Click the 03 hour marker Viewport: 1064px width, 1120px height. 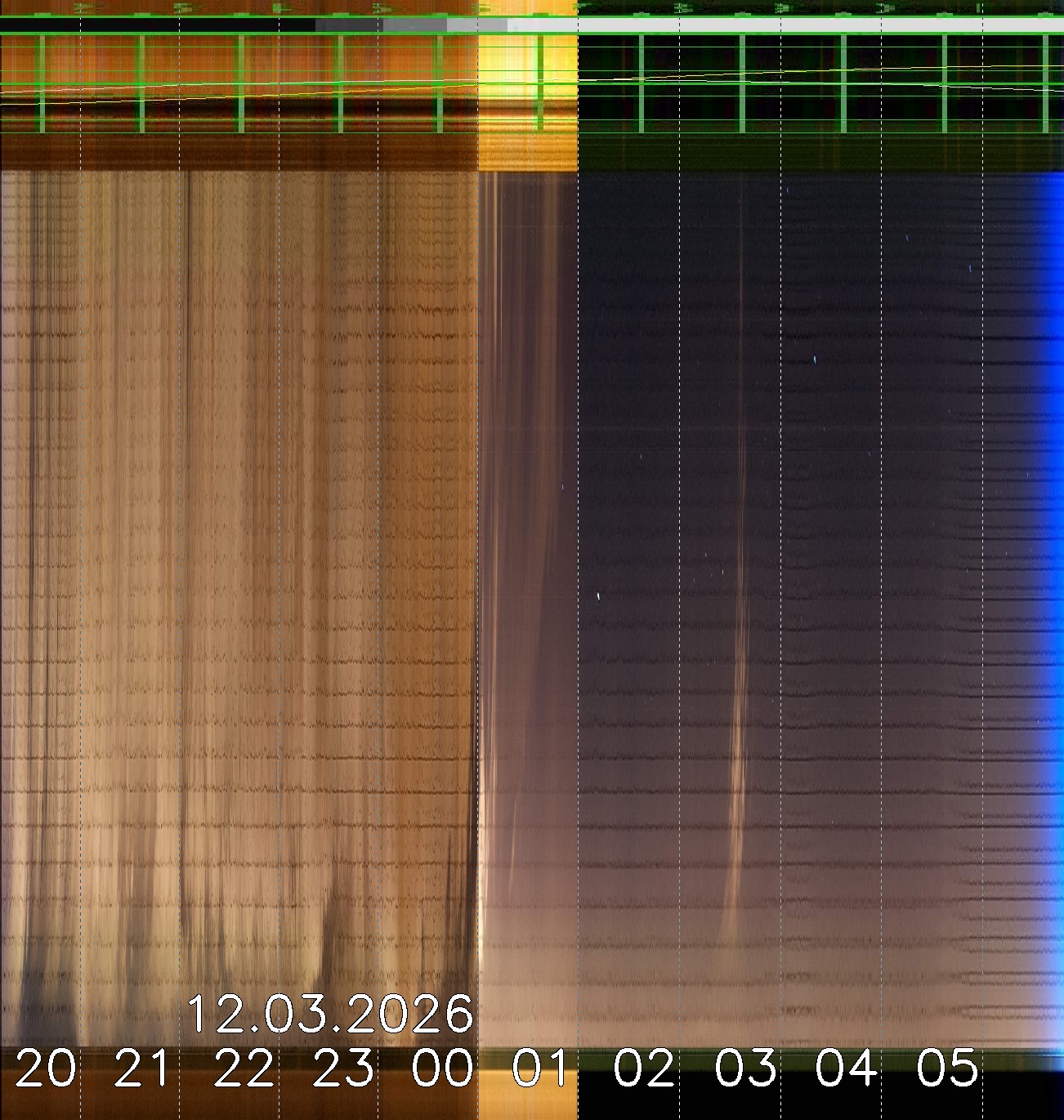[745, 1068]
